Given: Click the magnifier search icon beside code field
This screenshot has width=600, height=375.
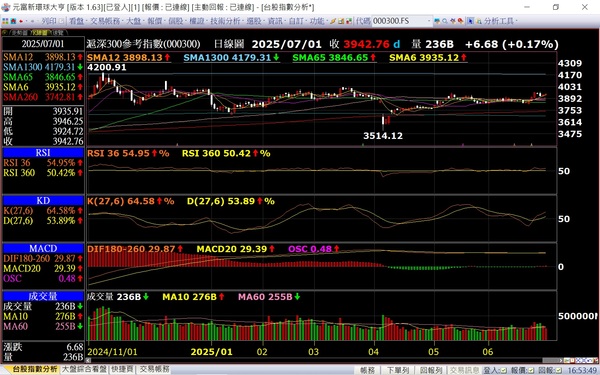Looking at the screenshot, I should tap(445, 21).
